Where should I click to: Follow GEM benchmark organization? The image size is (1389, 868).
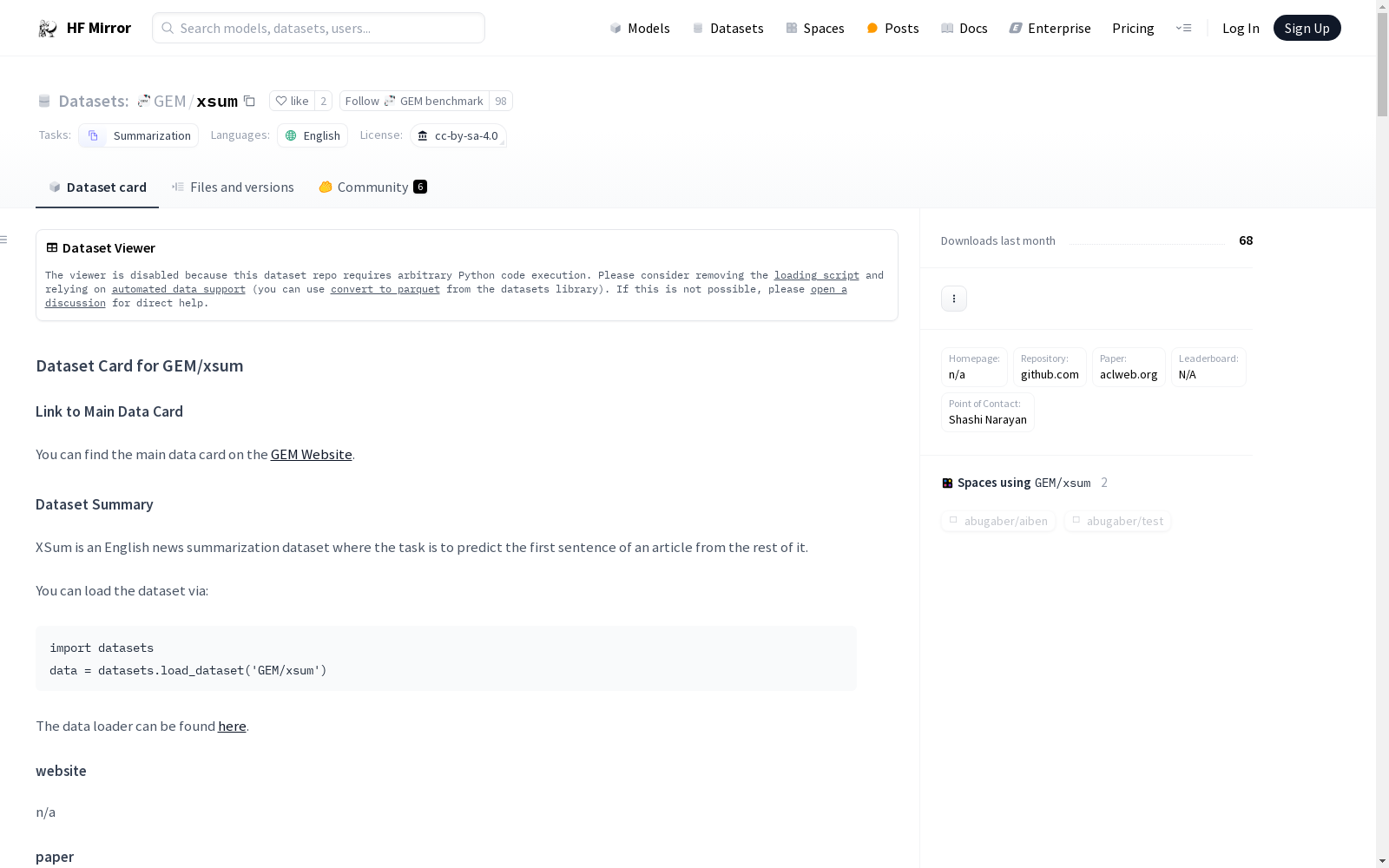point(414,101)
